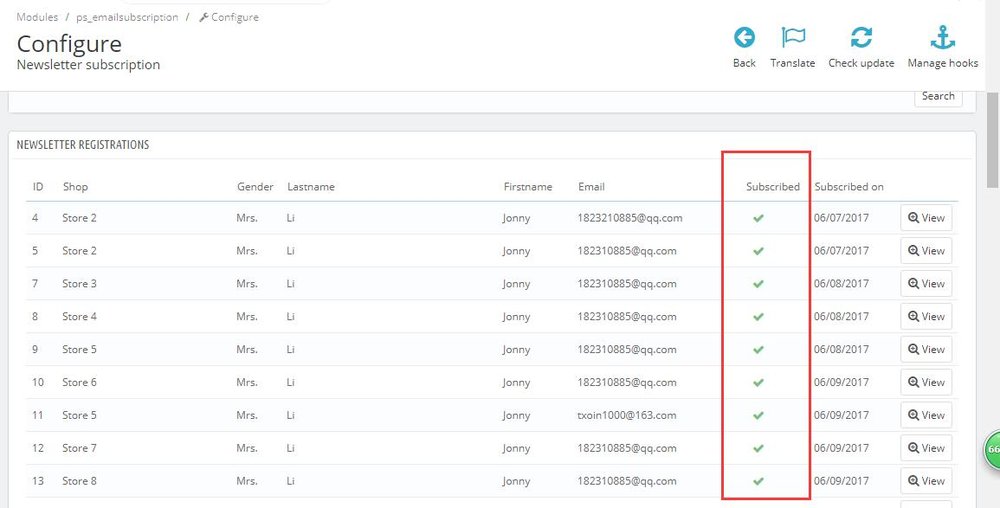Viewport: 1000px width, 508px height.
Task: Click the Shop column header
Action: pyautogui.click(x=75, y=187)
